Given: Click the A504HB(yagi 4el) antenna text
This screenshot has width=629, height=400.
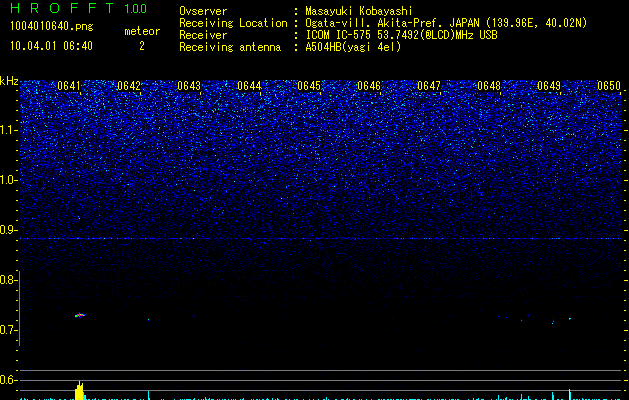Looking at the screenshot, I should (x=353, y=47).
